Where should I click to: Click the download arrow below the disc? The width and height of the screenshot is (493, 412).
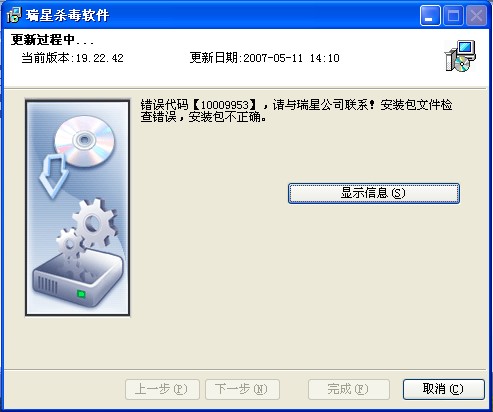[x=54, y=176]
